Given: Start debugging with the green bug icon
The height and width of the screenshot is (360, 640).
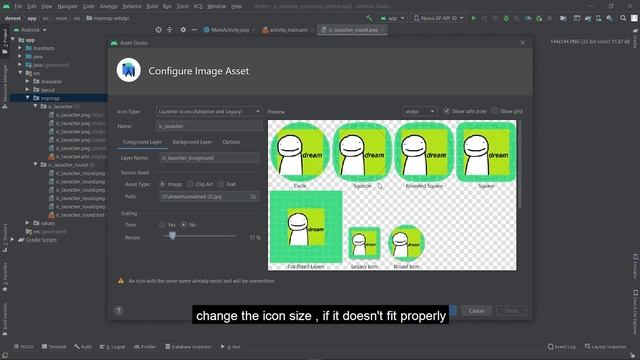Looking at the screenshot, I should pyautogui.click(x=506, y=18).
